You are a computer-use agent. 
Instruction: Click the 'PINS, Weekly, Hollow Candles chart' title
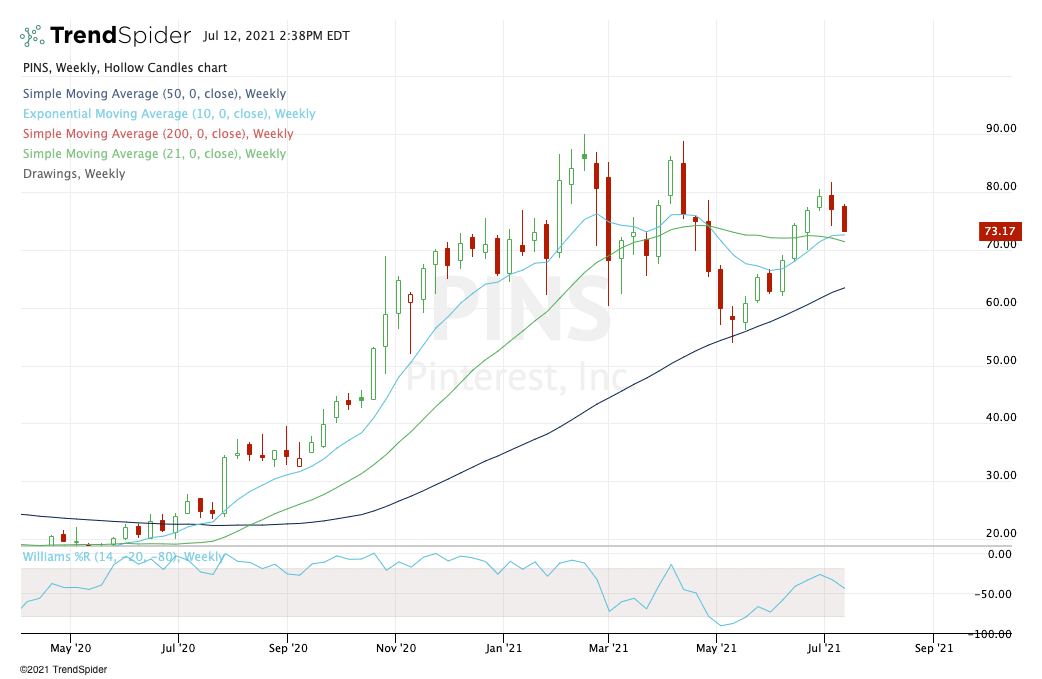click(125, 68)
